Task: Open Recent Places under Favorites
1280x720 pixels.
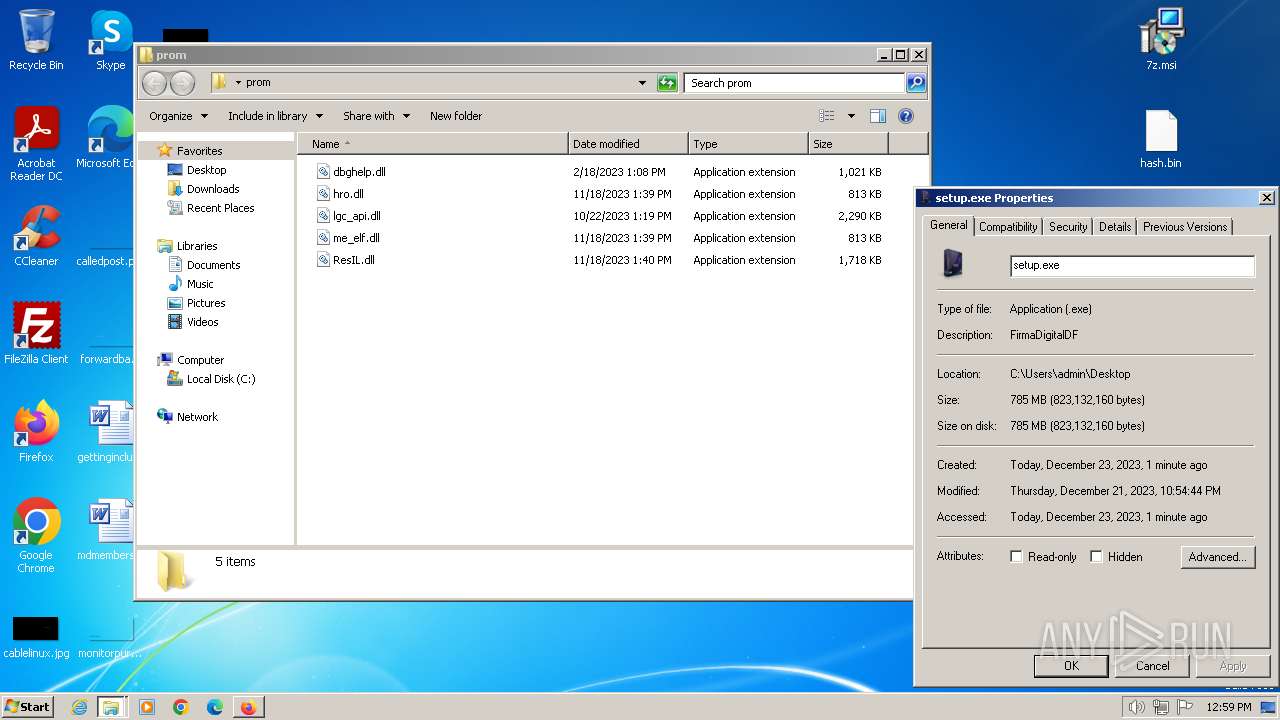Action: pyautogui.click(x=220, y=208)
